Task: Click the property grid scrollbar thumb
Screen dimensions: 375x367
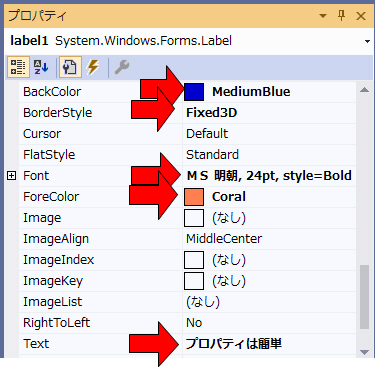Action: pos(365,297)
